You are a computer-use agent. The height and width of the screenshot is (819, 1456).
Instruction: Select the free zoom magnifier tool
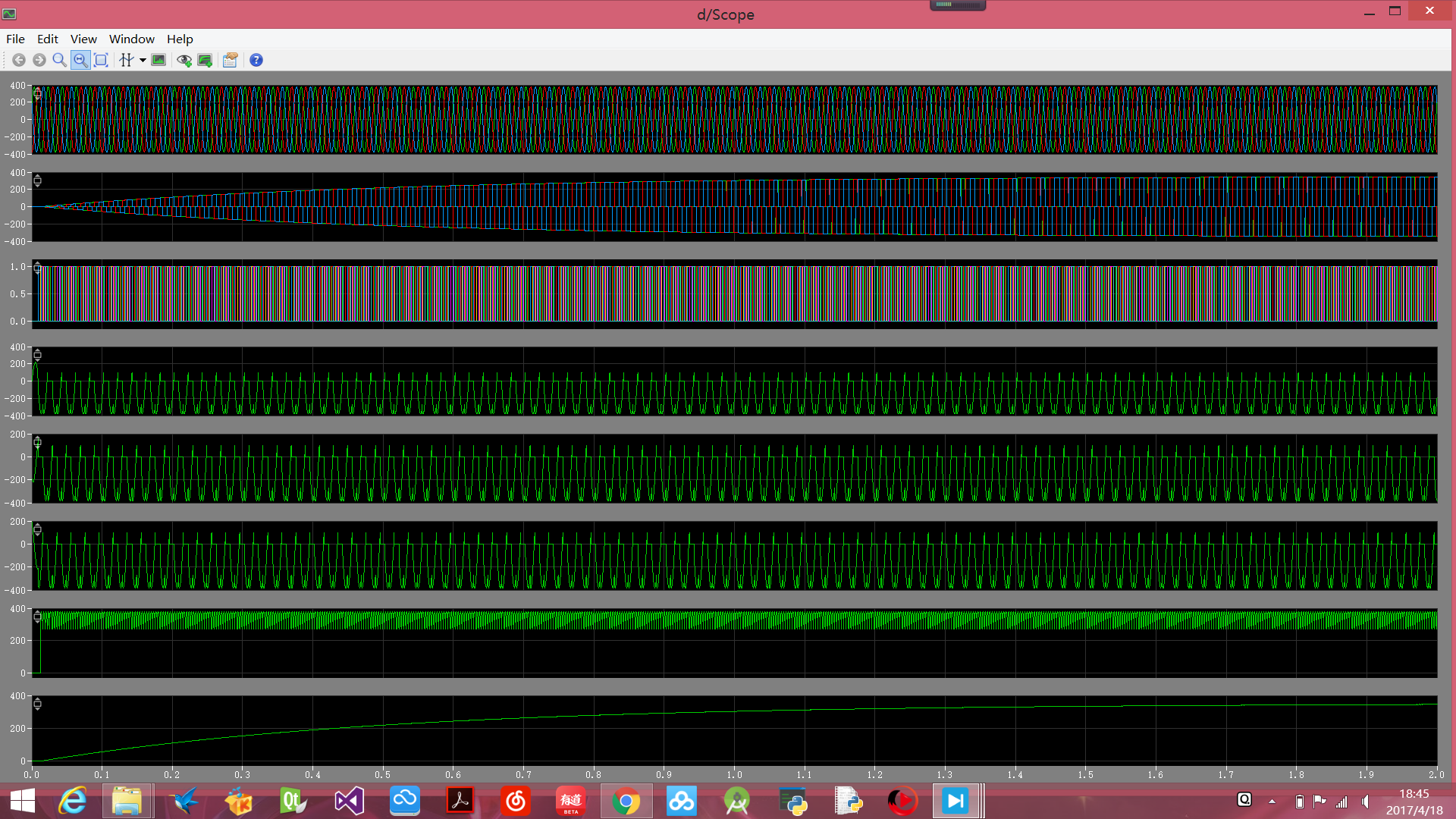[x=59, y=60]
